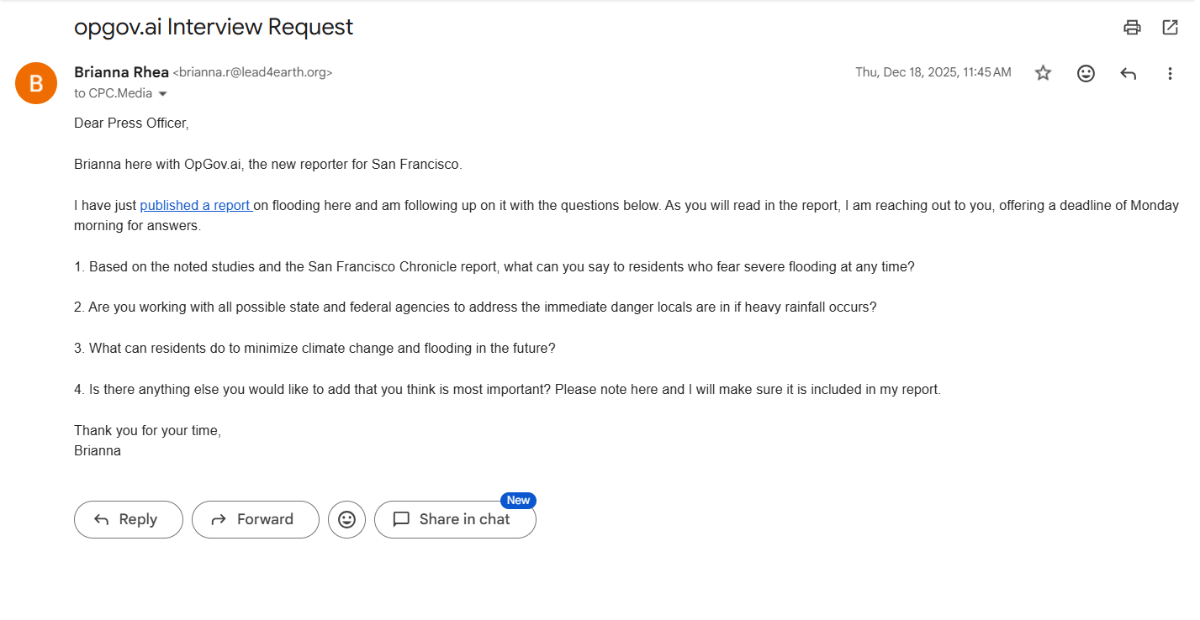Open email in a new window
The width and height of the screenshot is (1200, 620).
[1170, 27]
